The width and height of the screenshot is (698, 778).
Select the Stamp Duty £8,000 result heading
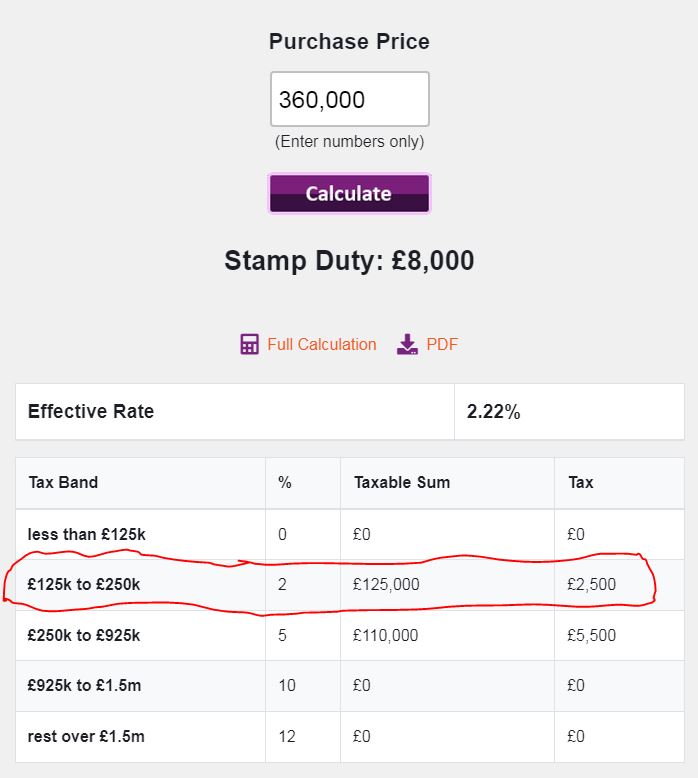click(x=349, y=260)
